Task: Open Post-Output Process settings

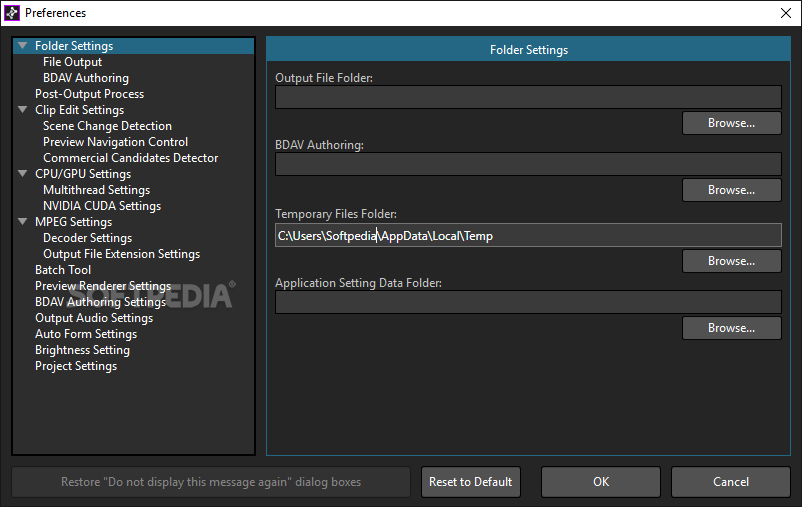Action: pos(90,94)
